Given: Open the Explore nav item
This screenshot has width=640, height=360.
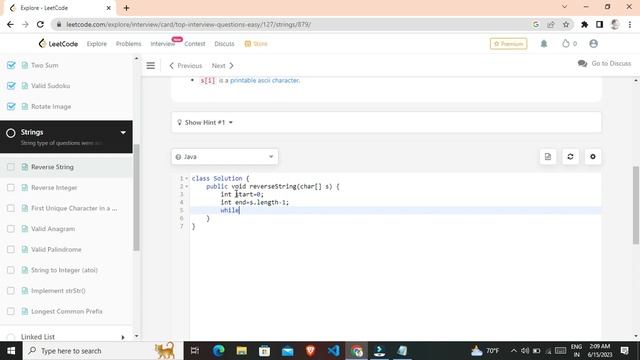Looking at the screenshot, I should (x=97, y=44).
